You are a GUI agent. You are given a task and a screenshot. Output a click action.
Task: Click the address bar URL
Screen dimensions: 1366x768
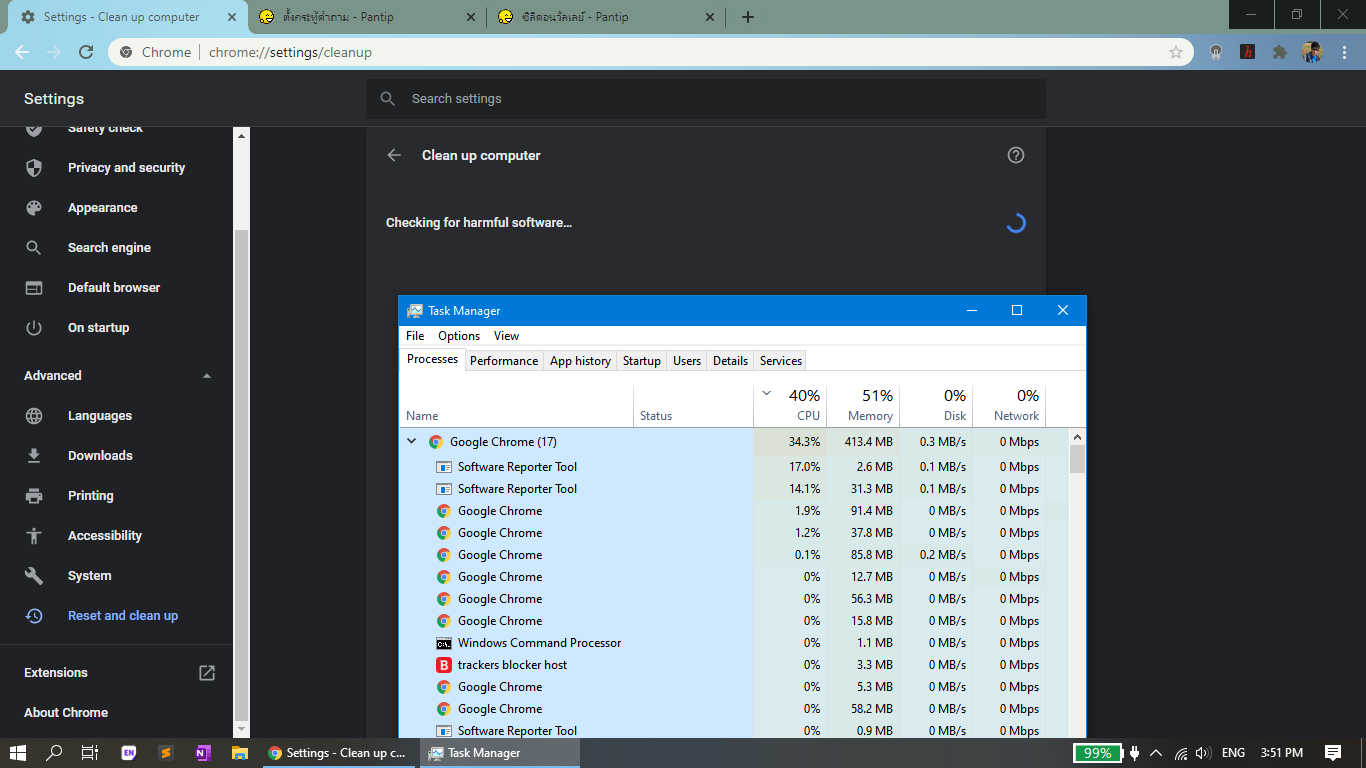290,52
